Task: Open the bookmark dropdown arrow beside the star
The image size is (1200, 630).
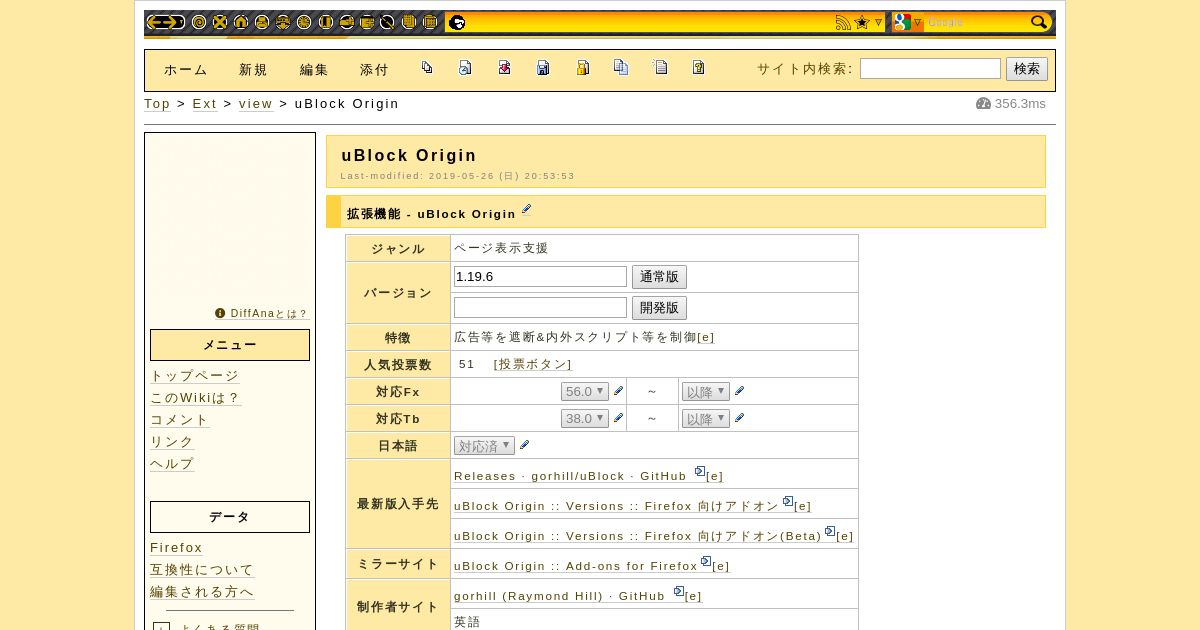Action: (879, 22)
